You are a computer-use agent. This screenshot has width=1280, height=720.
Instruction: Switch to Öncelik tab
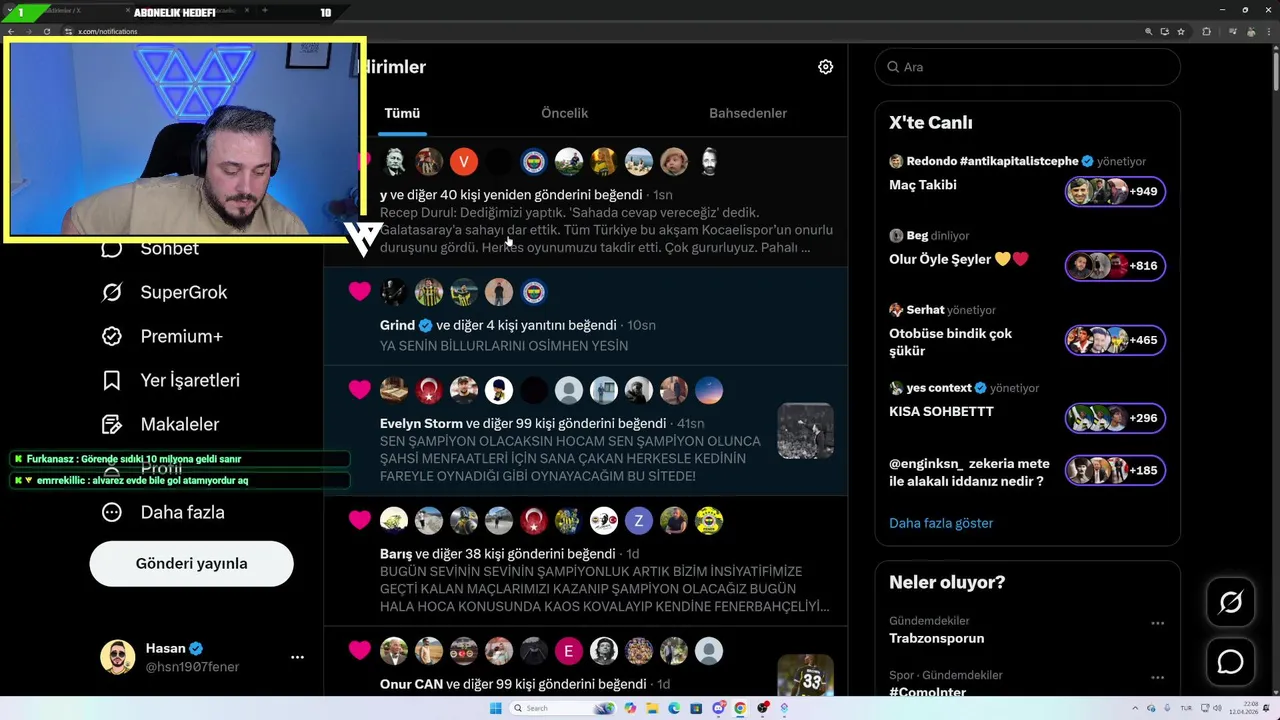pos(565,113)
